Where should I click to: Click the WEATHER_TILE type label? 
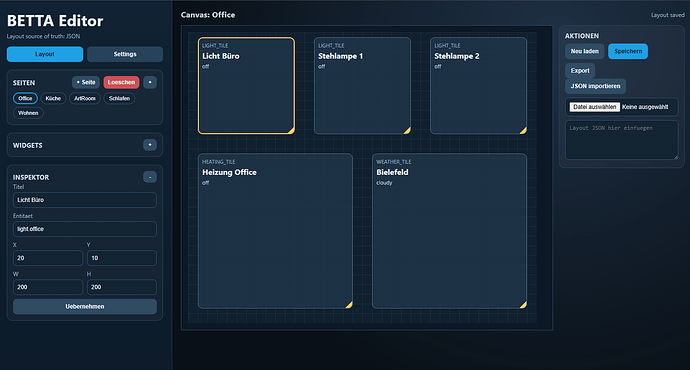393,162
